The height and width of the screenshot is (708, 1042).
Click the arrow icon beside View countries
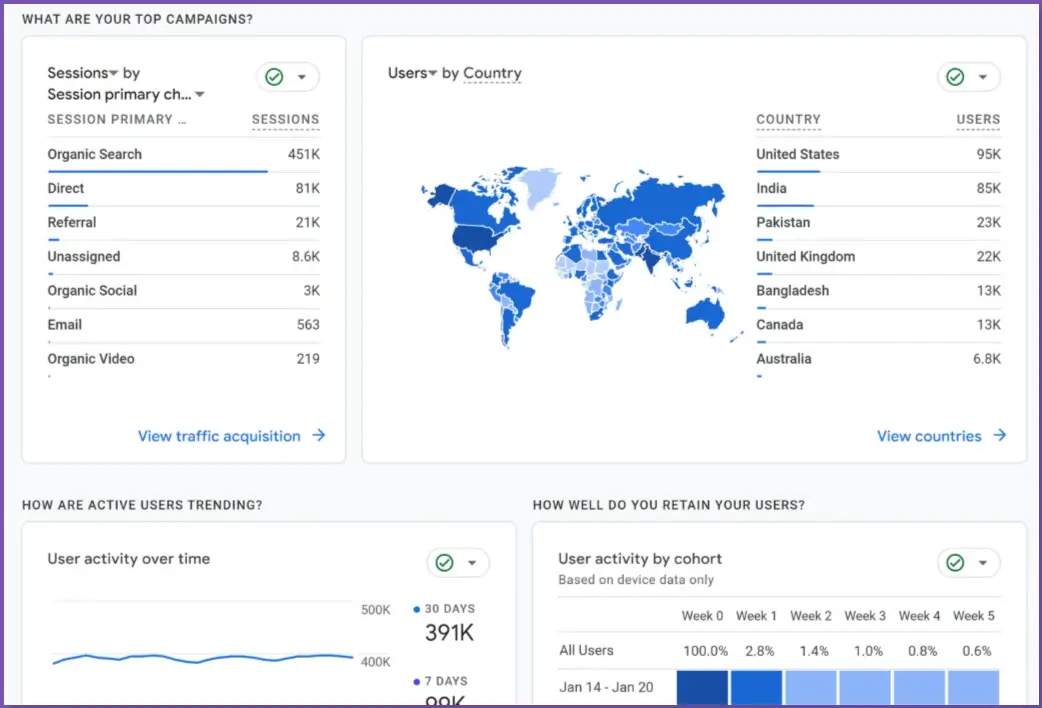998,436
